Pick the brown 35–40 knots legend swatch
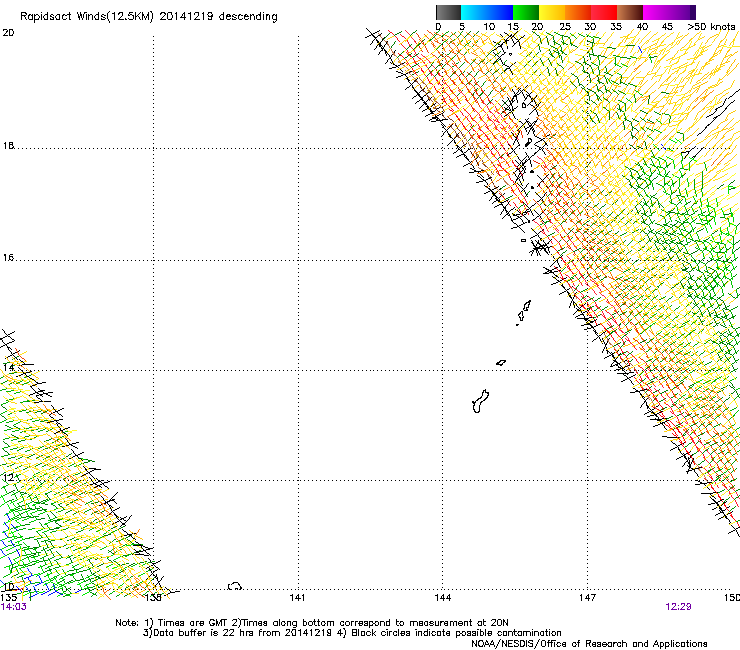 (x=630, y=12)
